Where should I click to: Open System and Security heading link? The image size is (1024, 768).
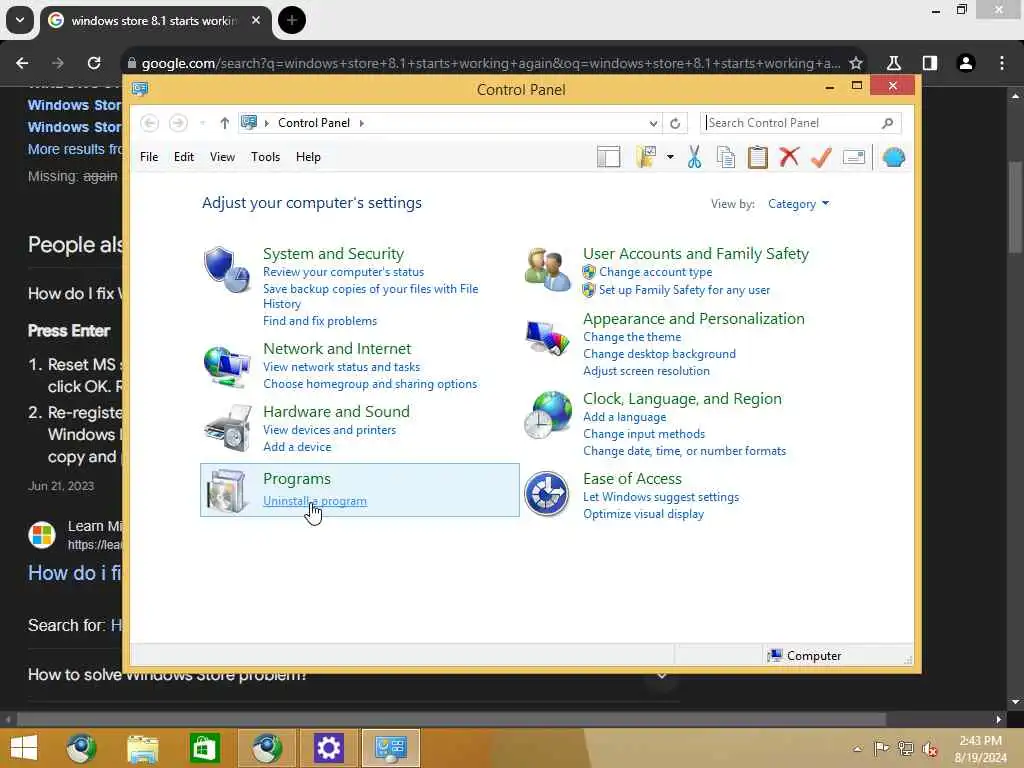[333, 253]
